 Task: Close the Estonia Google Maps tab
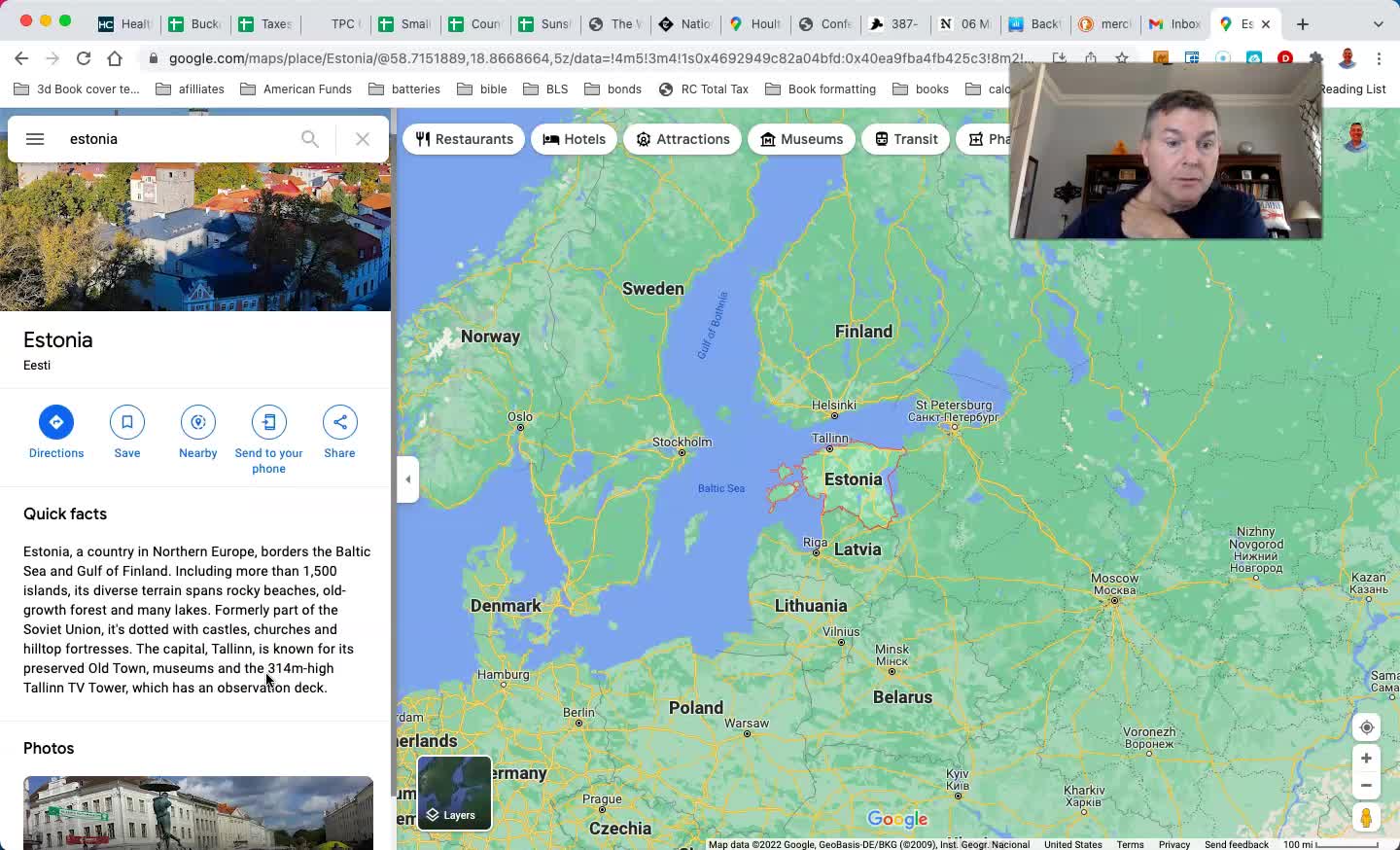pos(1266,24)
